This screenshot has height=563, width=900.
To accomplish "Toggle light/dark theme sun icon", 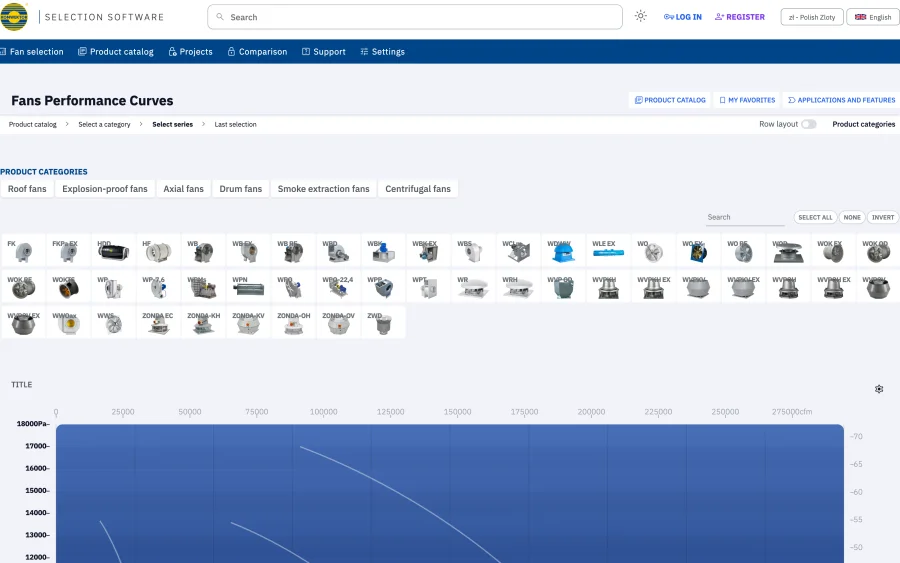I will coord(641,16).
